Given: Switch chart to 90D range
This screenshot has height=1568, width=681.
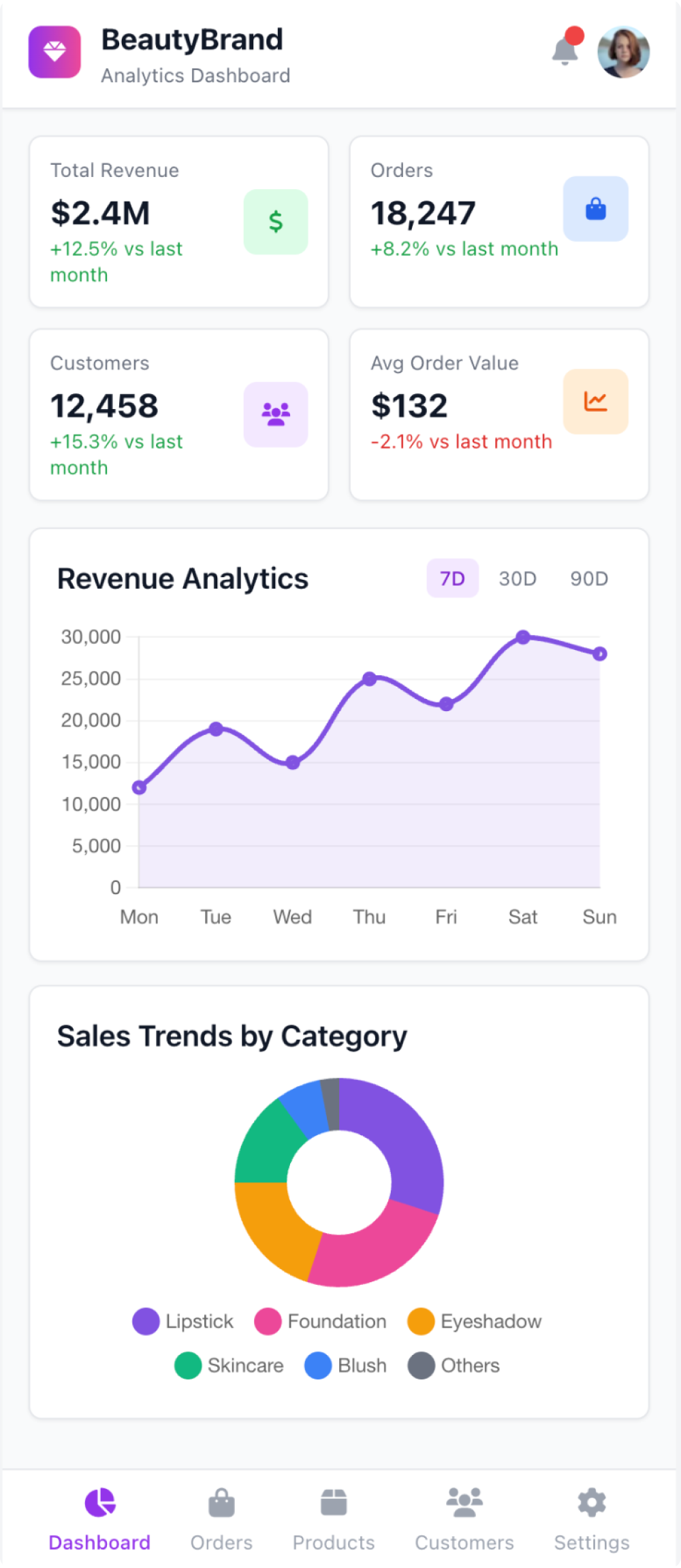Looking at the screenshot, I should point(589,578).
